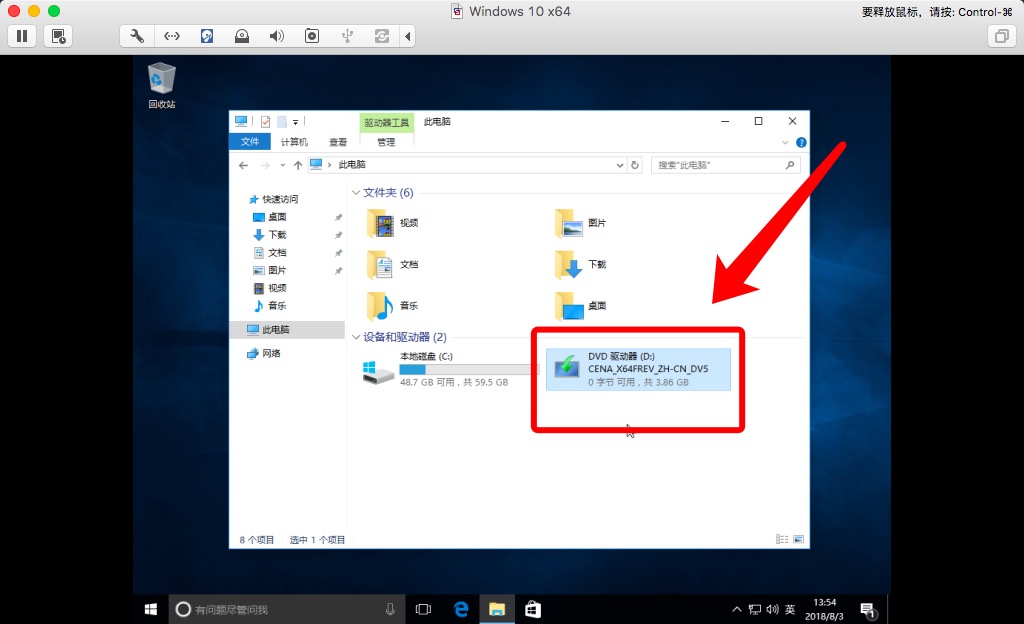Select the 驱动器工具 contextual tab
The image size is (1024, 624).
386,123
